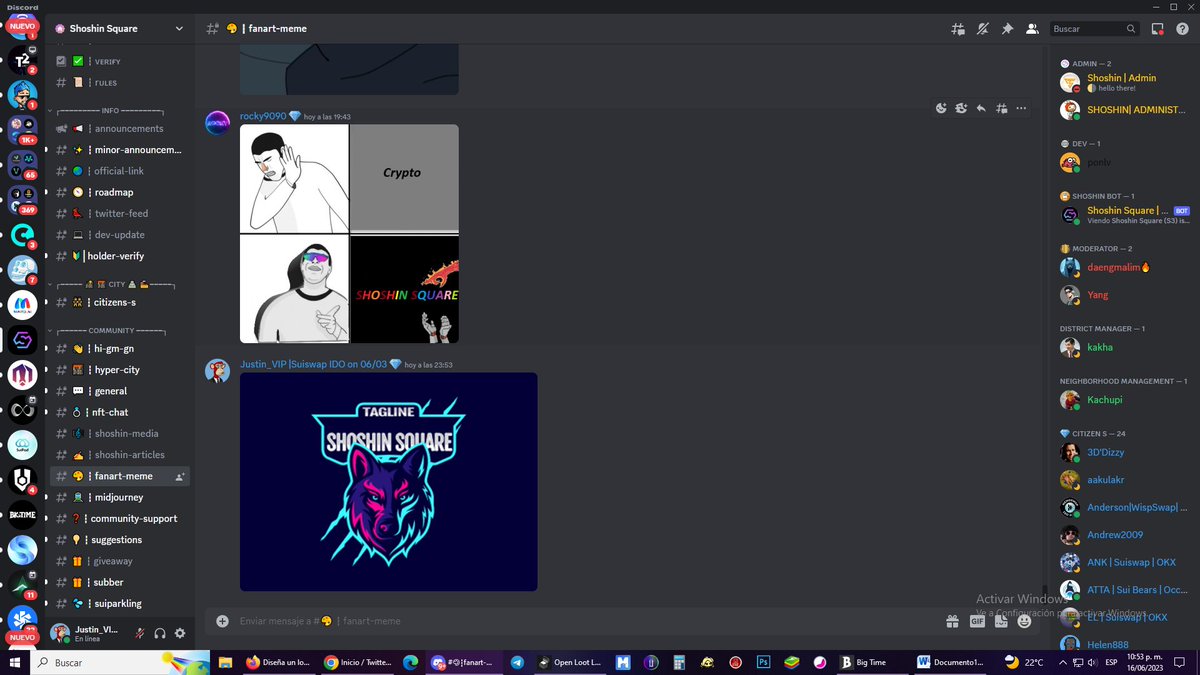Collapse the COMMUNITY channel category

[110, 330]
